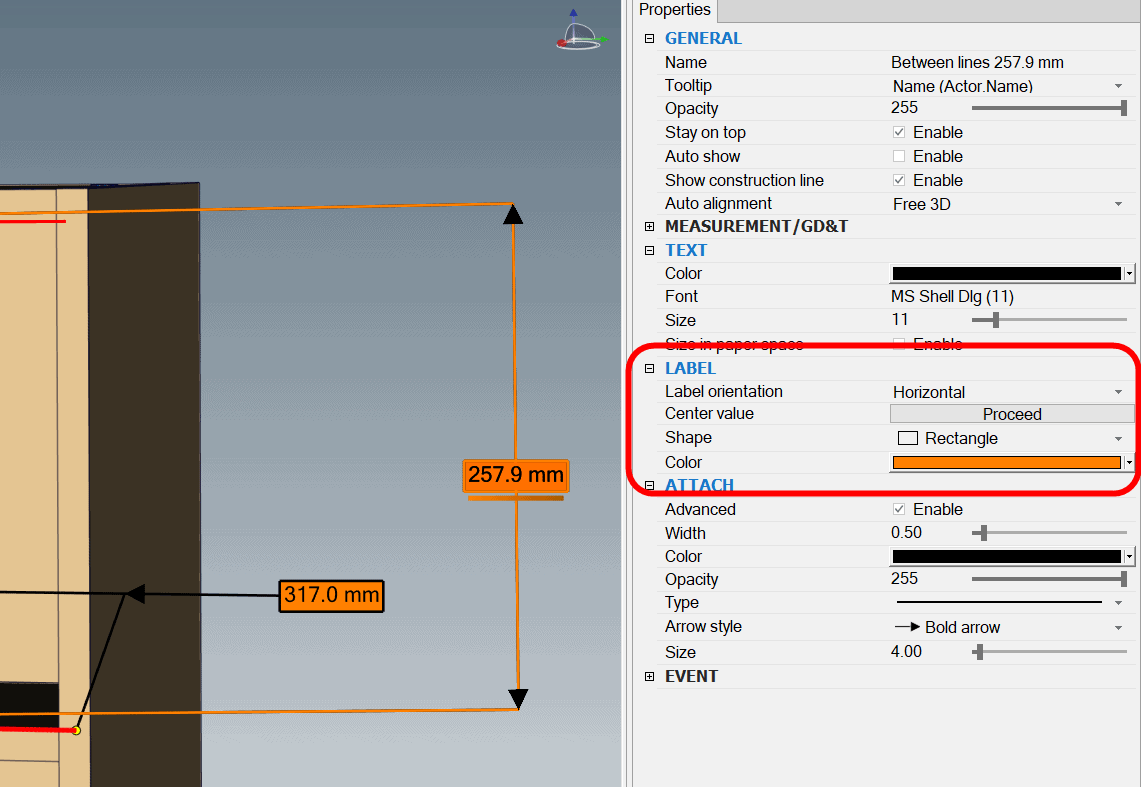1141x787 pixels.
Task: Expand the EVENT section
Action: click(649, 676)
